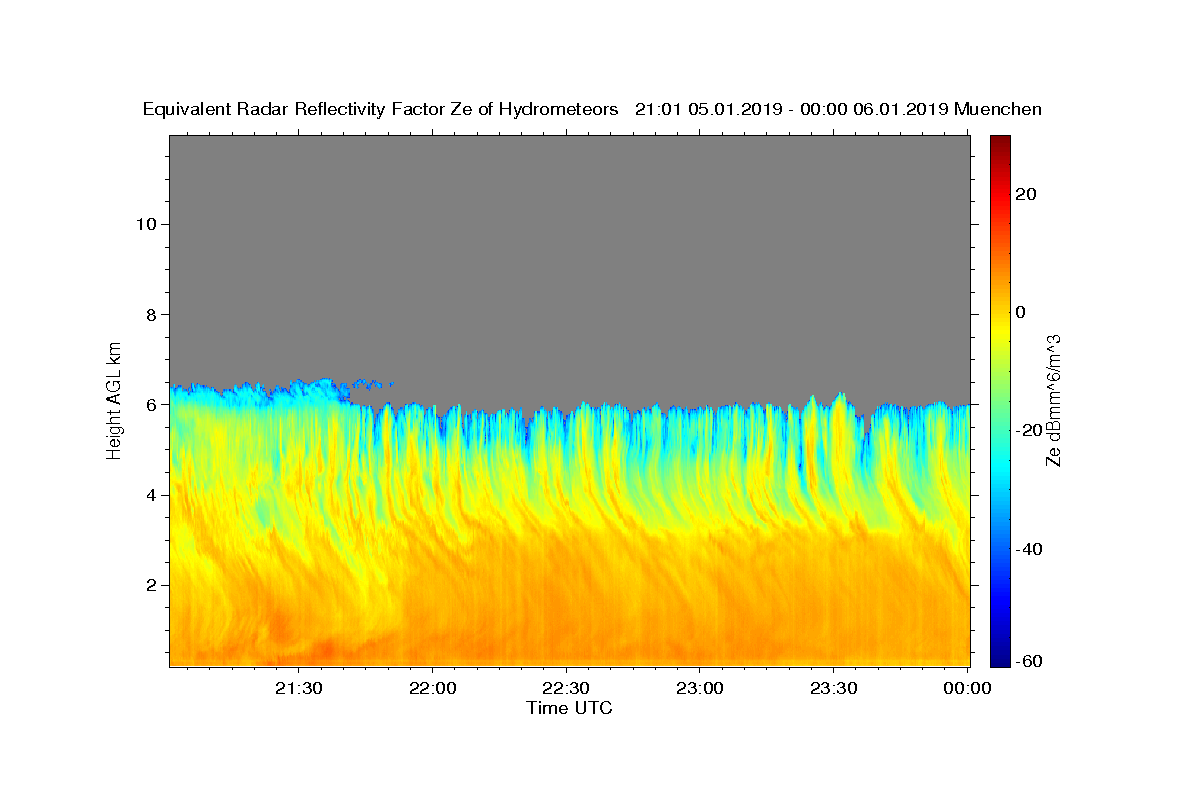1200x800 pixels.
Task: Click the 23:30 time tick label
Action: pos(833,688)
